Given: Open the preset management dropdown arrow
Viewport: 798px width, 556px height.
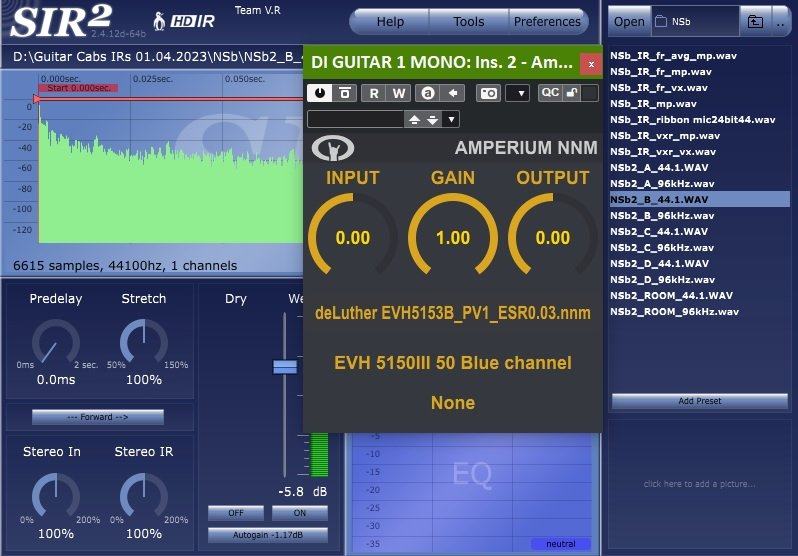Looking at the screenshot, I should 451,120.
